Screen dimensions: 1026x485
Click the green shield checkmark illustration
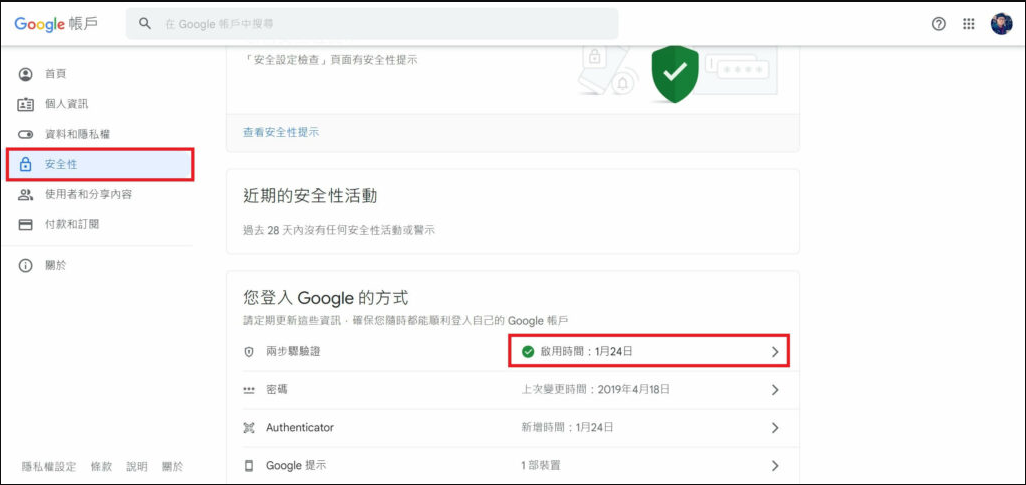pos(675,73)
